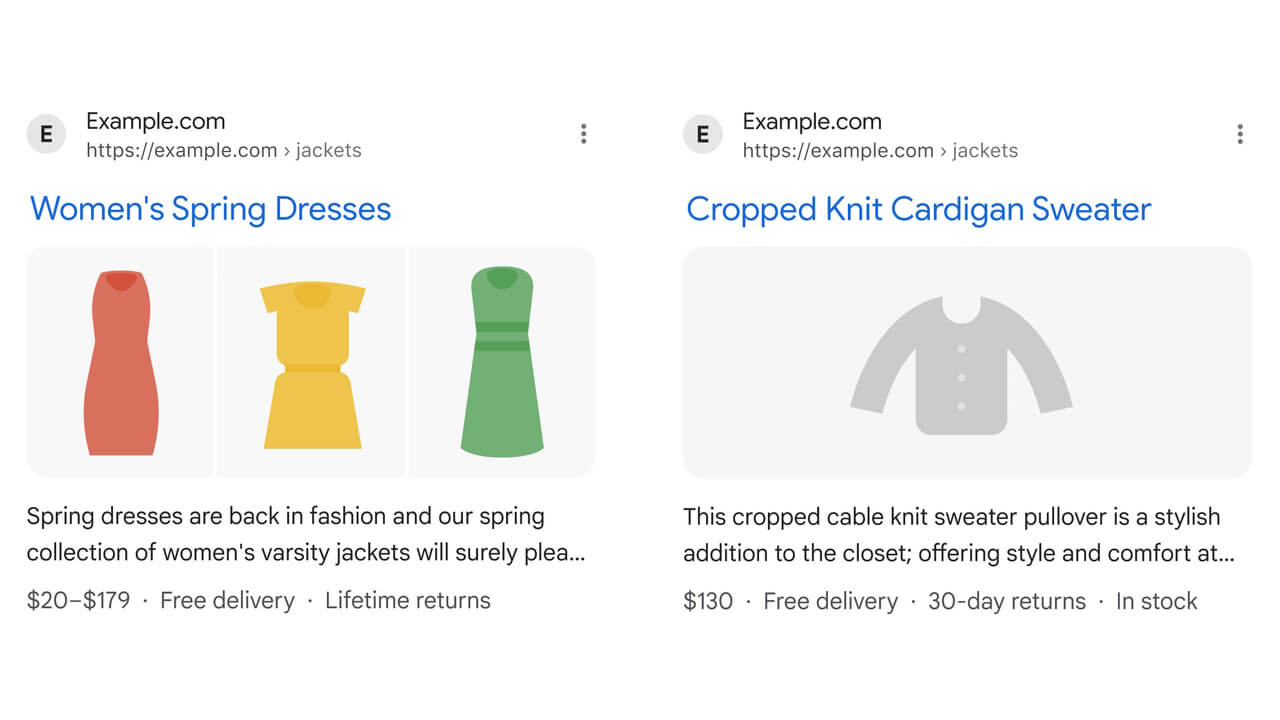Open the three-dot menu for Women's Spring Dresses
The width and height of the screenshot is (1280, 720).
[583, 134]
